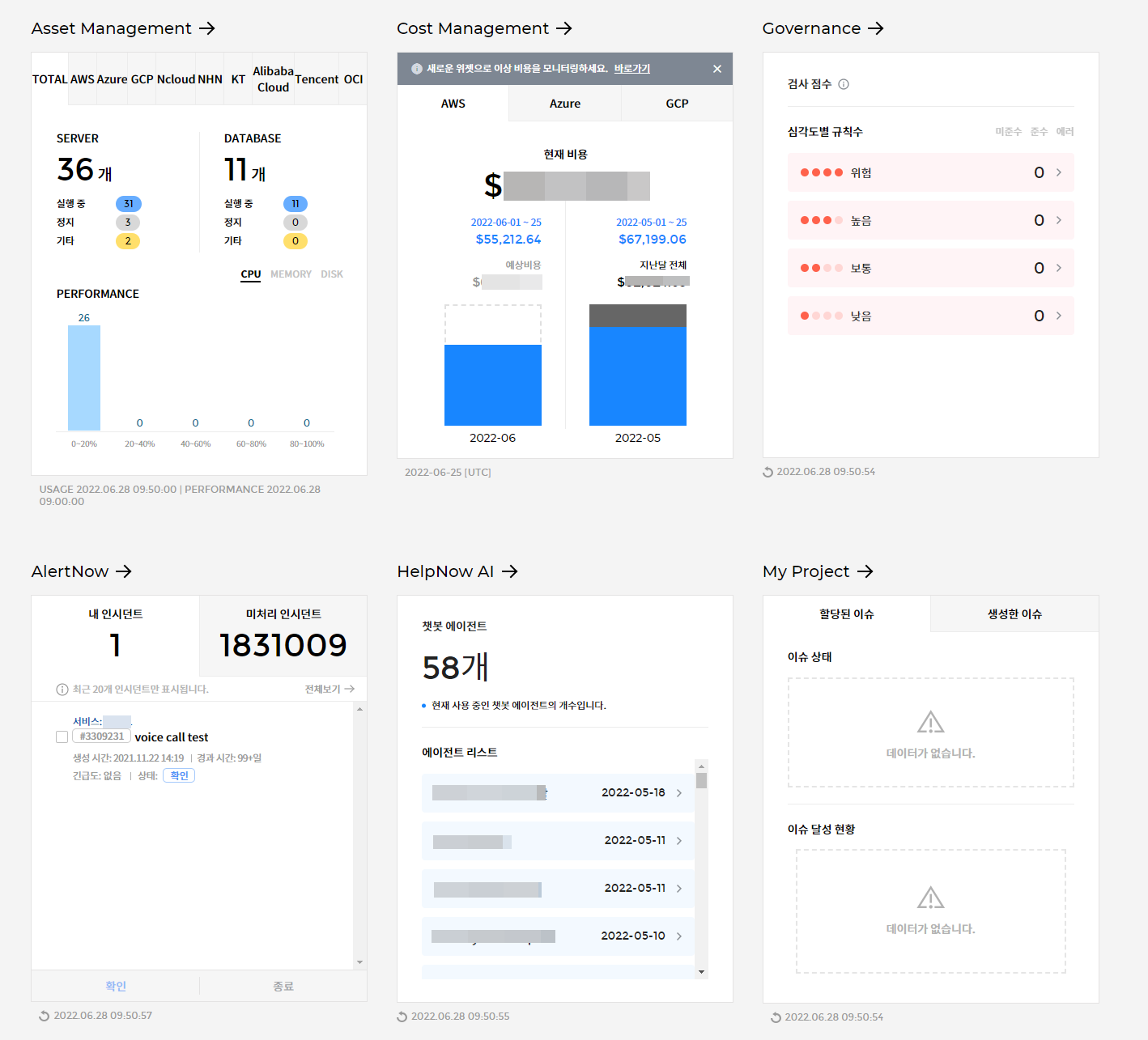This screenshot has height=1040, width=1148.
Task: Close the cost monitoring notification banner
Action: tap(717, 69)
